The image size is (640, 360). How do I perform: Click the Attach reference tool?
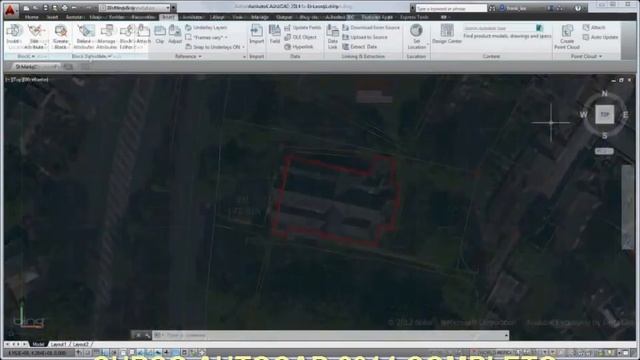[x=144, y=34]
